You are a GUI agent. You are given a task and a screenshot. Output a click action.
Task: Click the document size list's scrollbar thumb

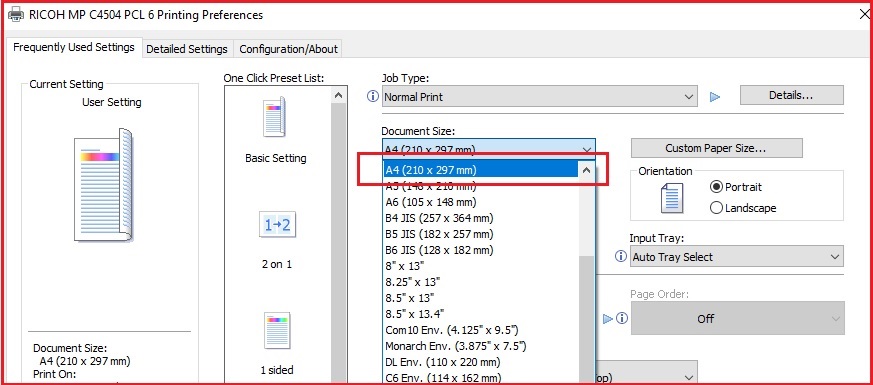tap(586, 320)
